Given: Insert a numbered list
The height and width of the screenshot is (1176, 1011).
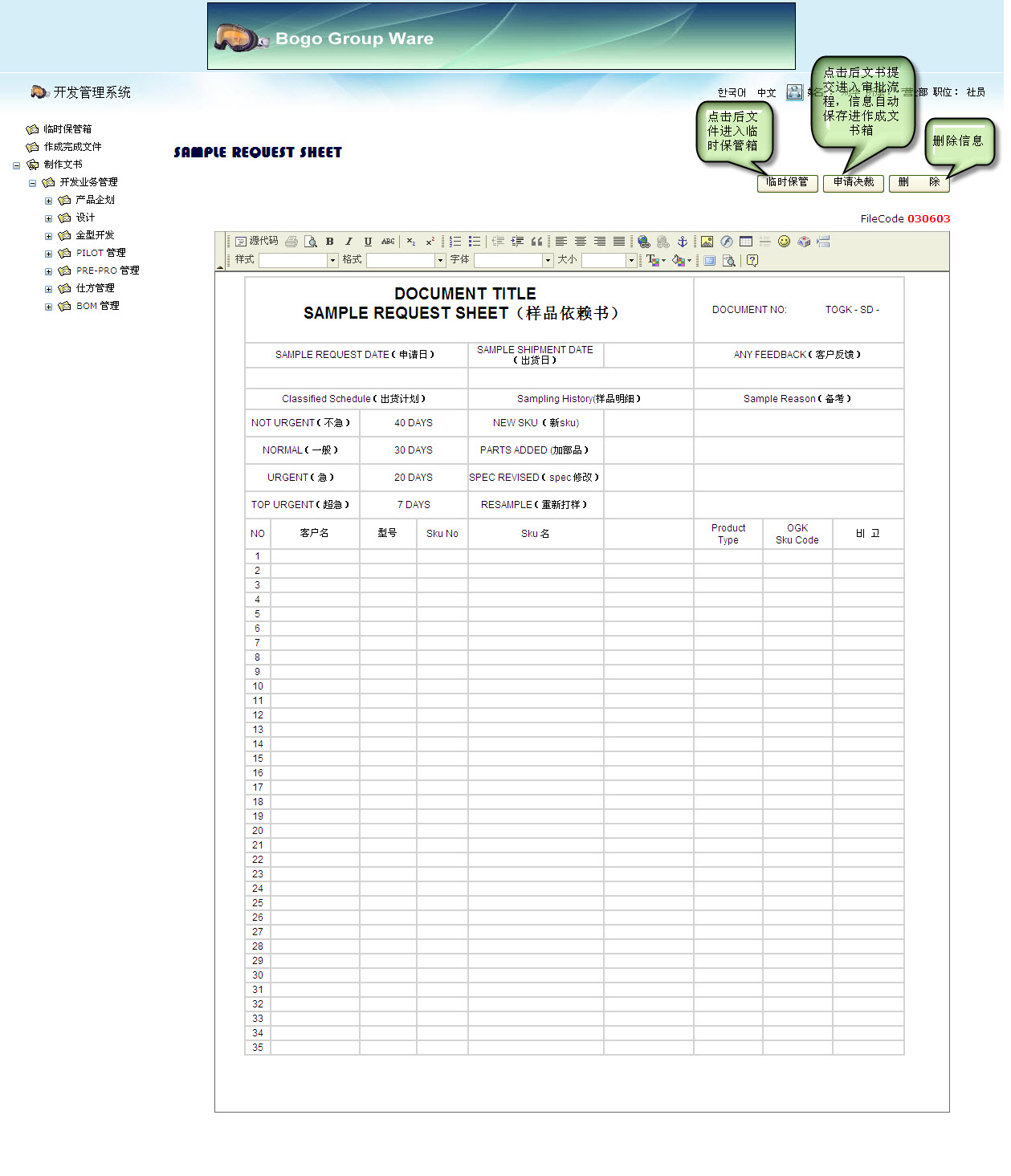Looking at the screenshot, I should point(455,242).
